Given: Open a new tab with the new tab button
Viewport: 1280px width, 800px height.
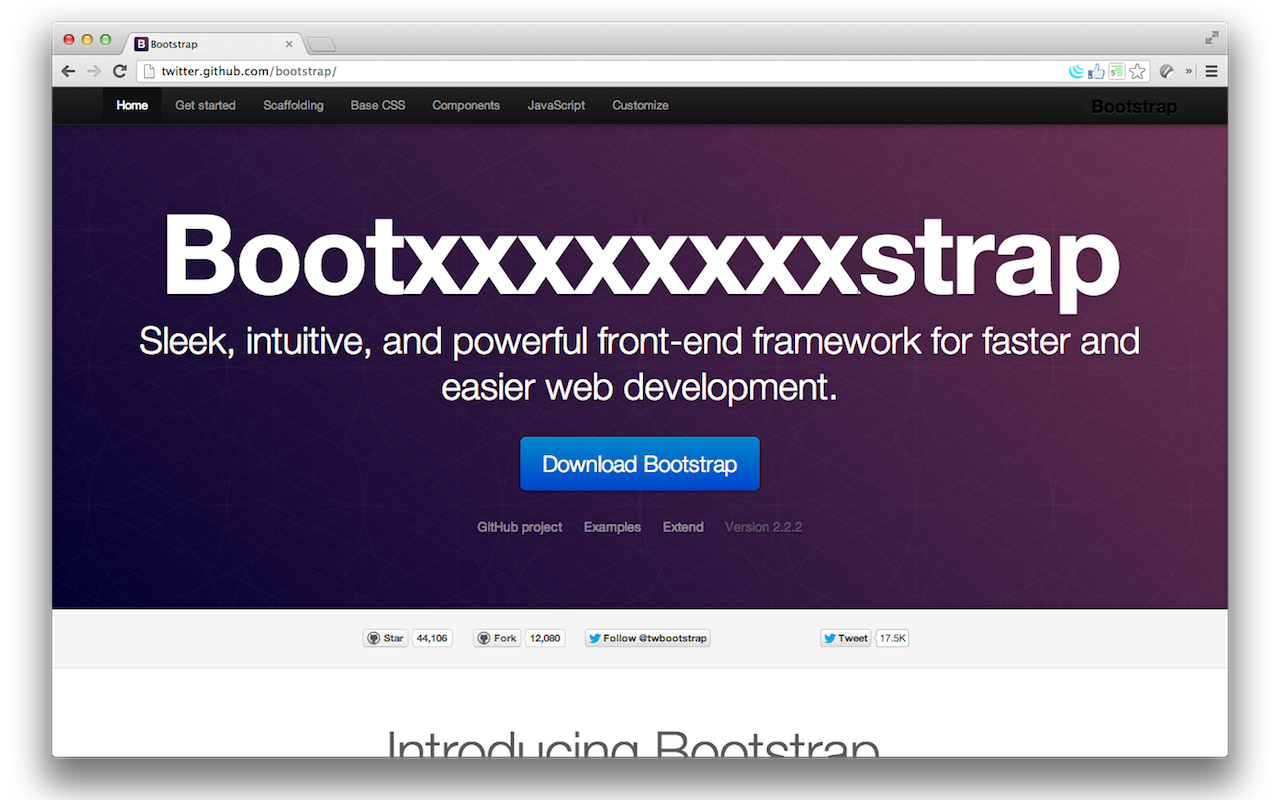Looking at the screenshot, I should pos(321,44).
